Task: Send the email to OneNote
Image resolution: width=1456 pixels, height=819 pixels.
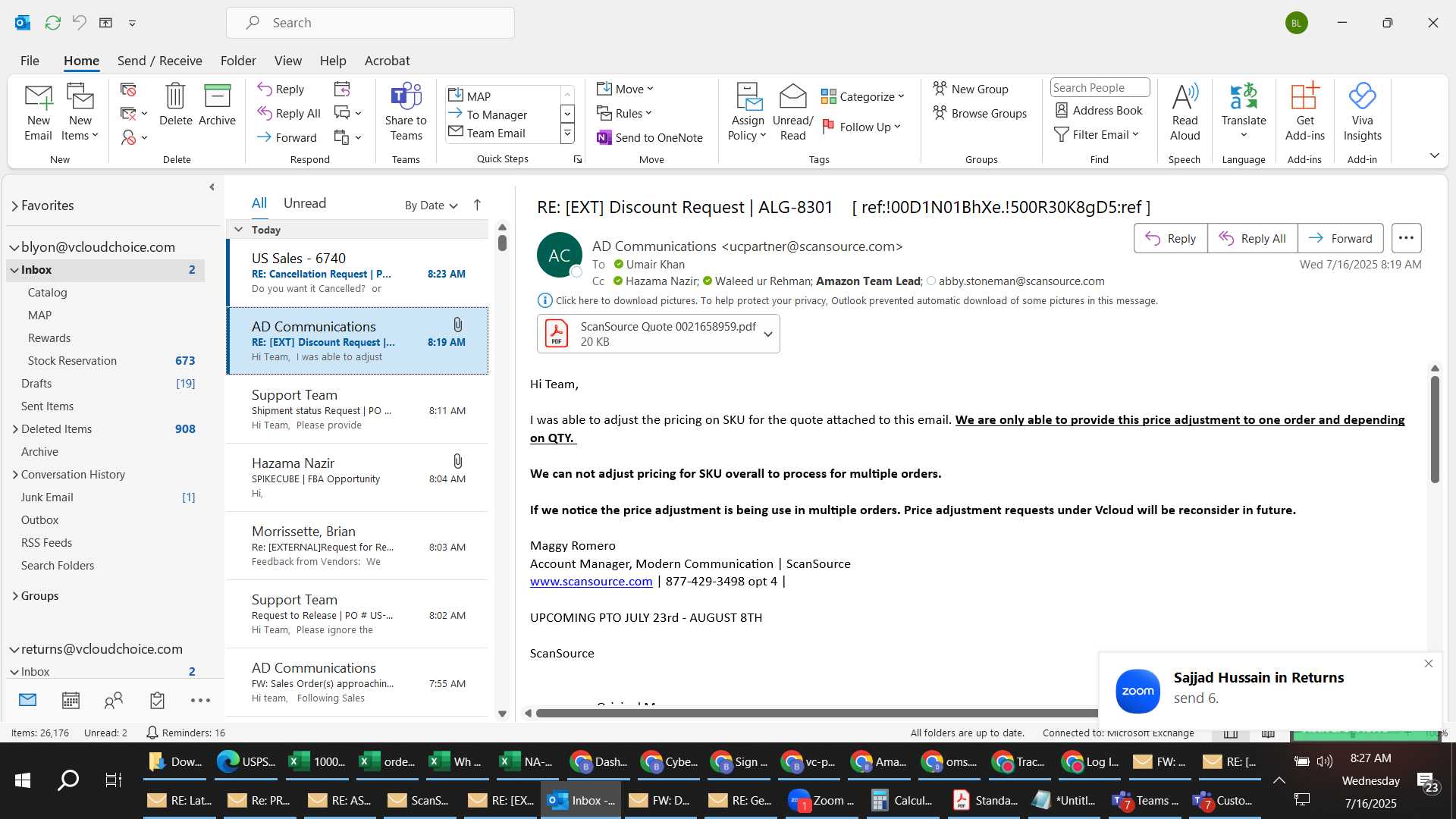Action: coord(650,137)
